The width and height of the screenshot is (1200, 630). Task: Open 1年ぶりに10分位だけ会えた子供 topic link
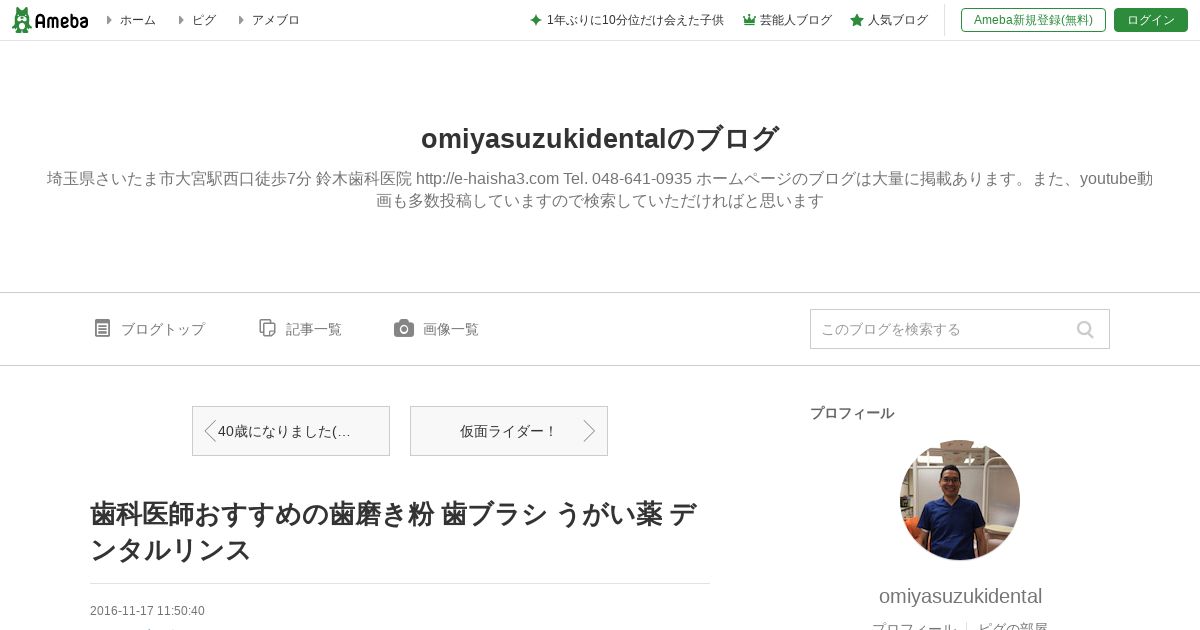click(x=635, y=20)
